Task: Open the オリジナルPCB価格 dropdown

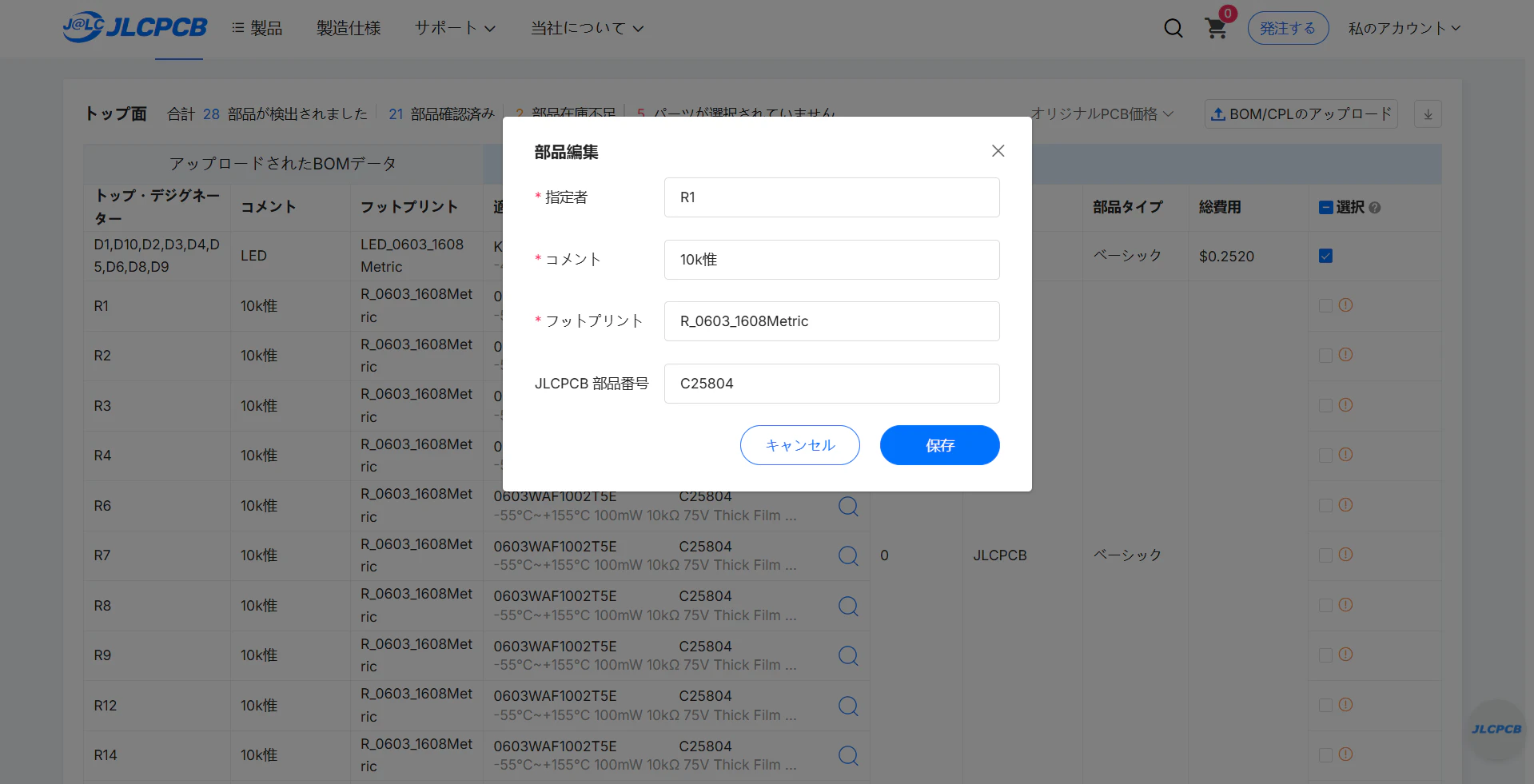Action: click(x=1102, y=114)
